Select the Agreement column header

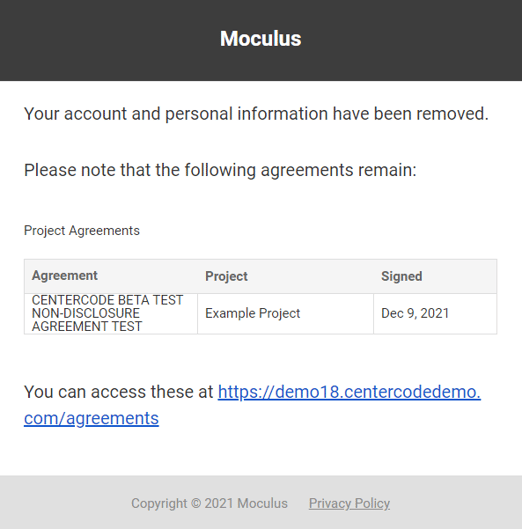64,276
